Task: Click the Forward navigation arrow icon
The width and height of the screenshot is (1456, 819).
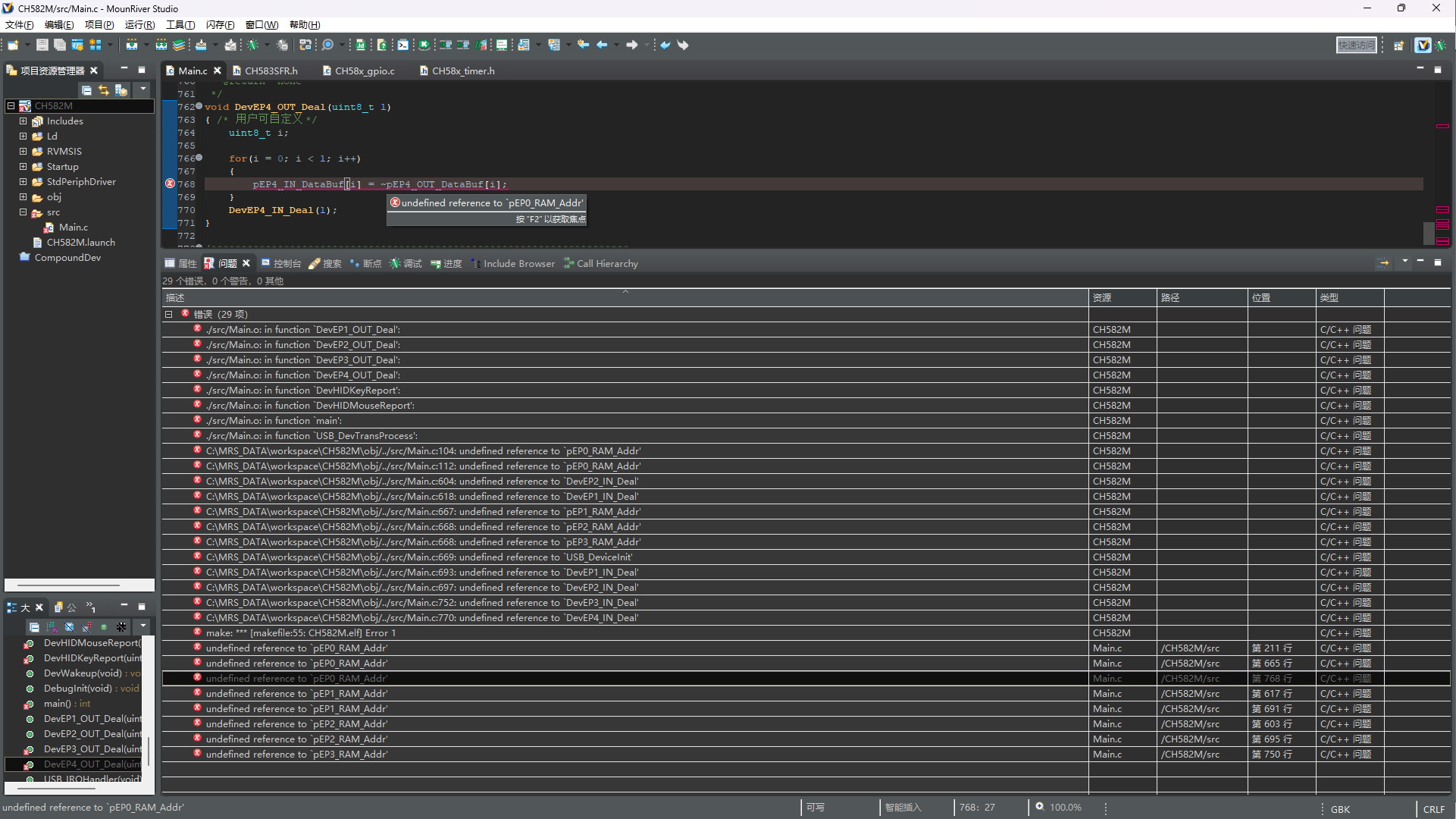Action: click(632, 45)
